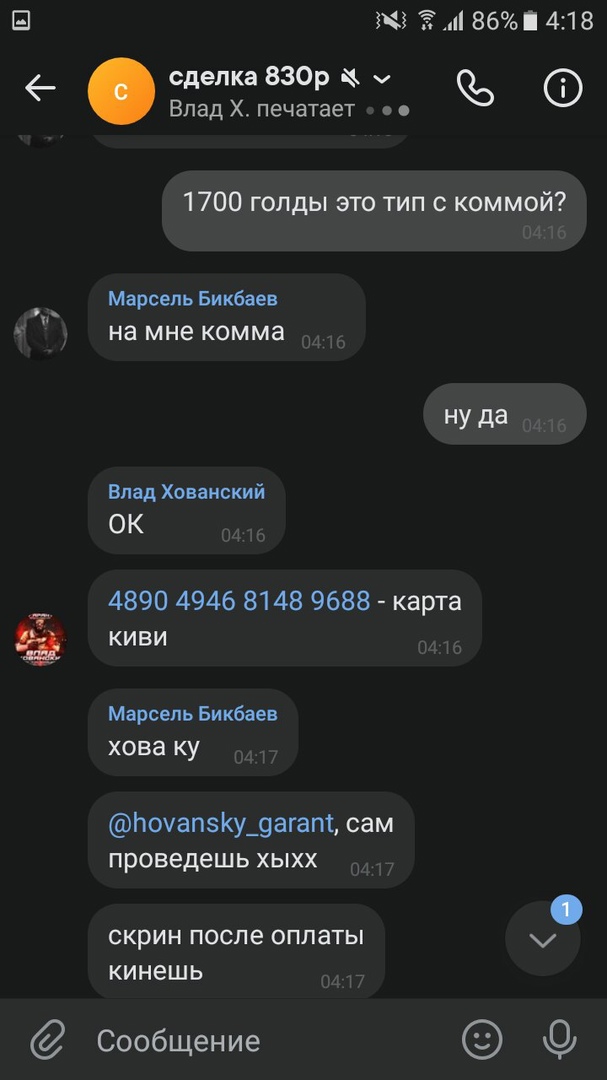Open the emoji smiley picker

click(x=482, y=1039)
